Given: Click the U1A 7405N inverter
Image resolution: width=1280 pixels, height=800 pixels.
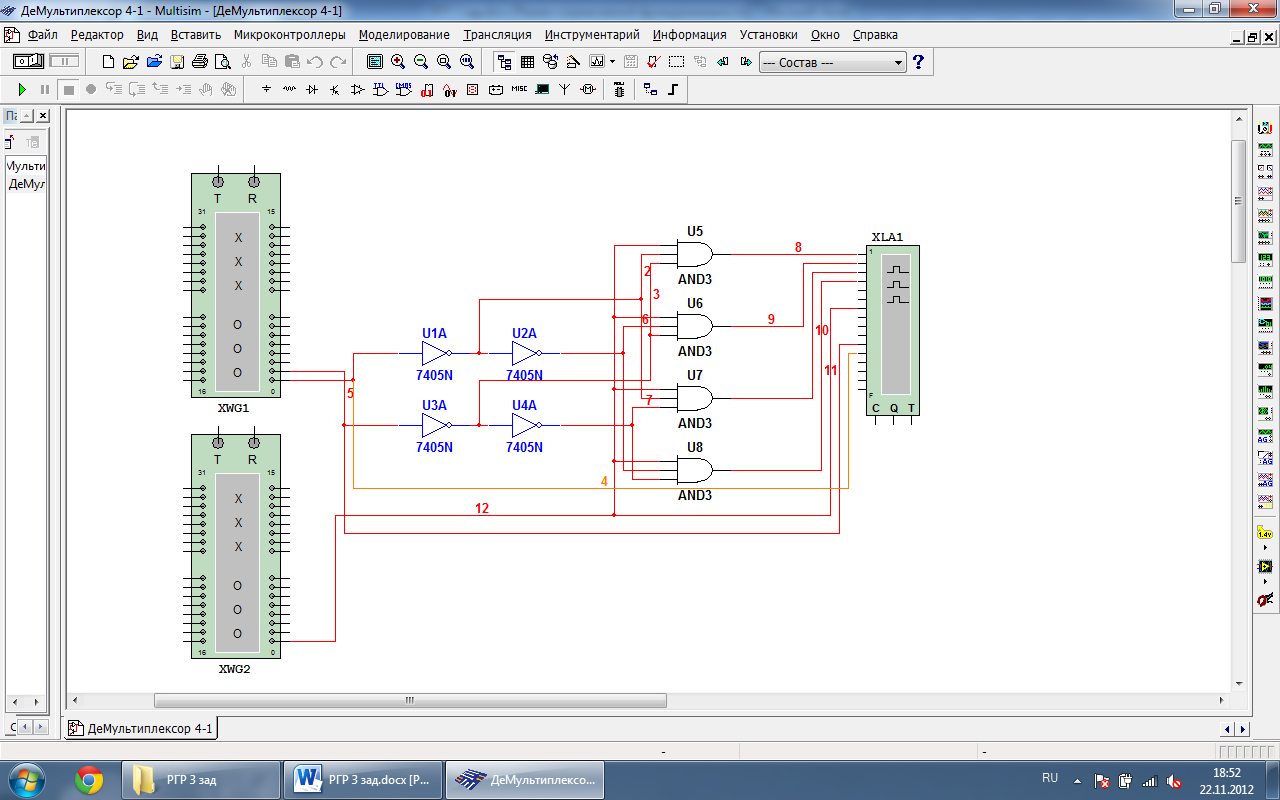Looking at the screenshot, I should point(435,353).
